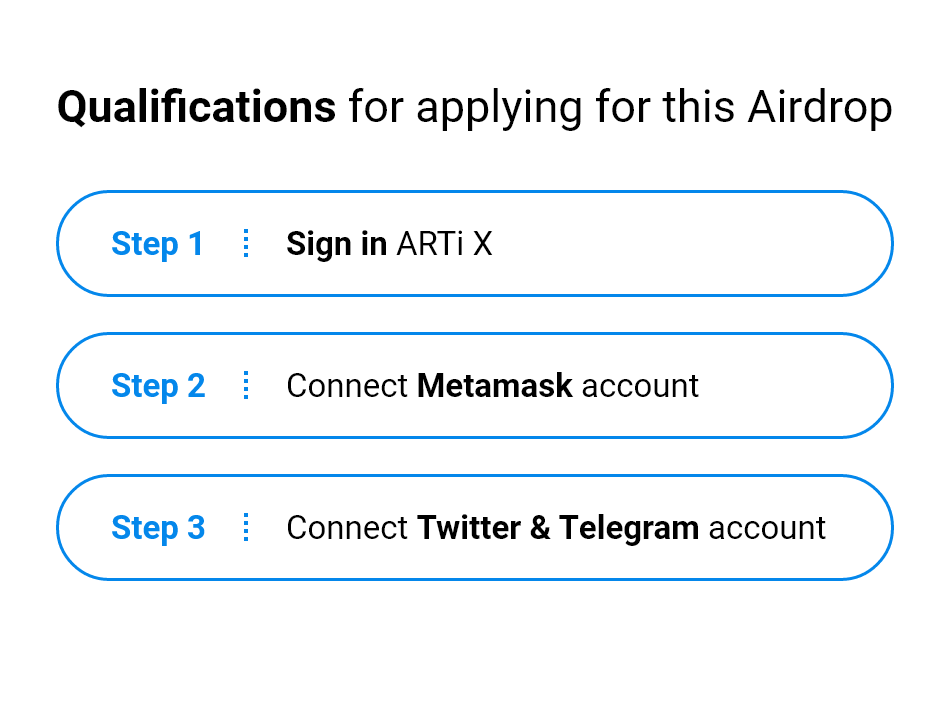Click the blue 'Step 3' label

click(158, 528)
